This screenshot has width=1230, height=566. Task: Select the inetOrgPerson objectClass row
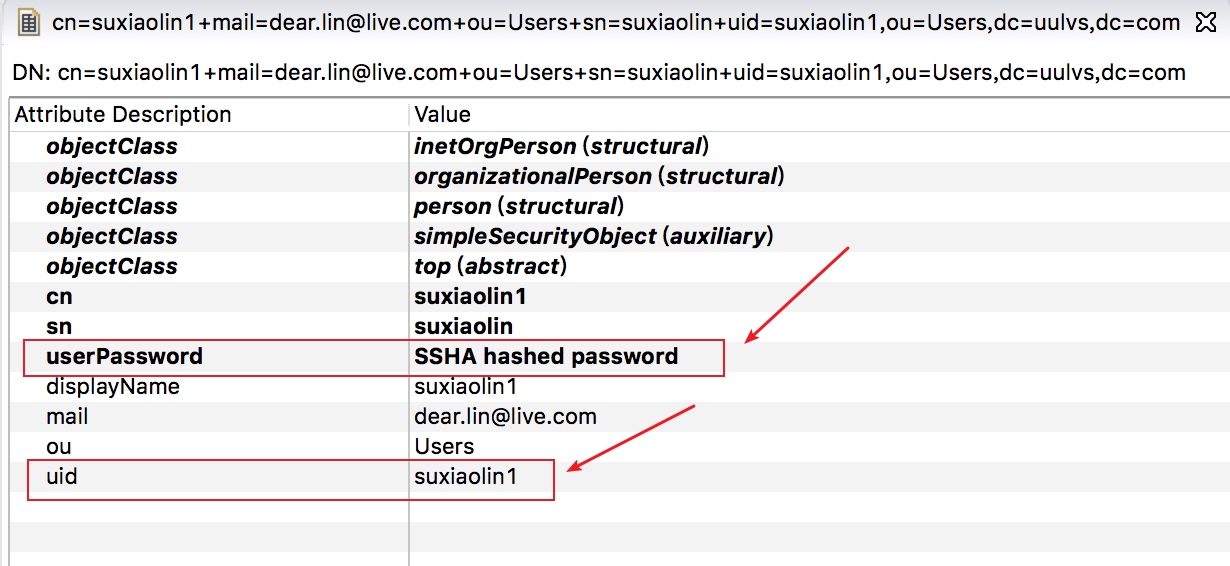coord(619,146)
